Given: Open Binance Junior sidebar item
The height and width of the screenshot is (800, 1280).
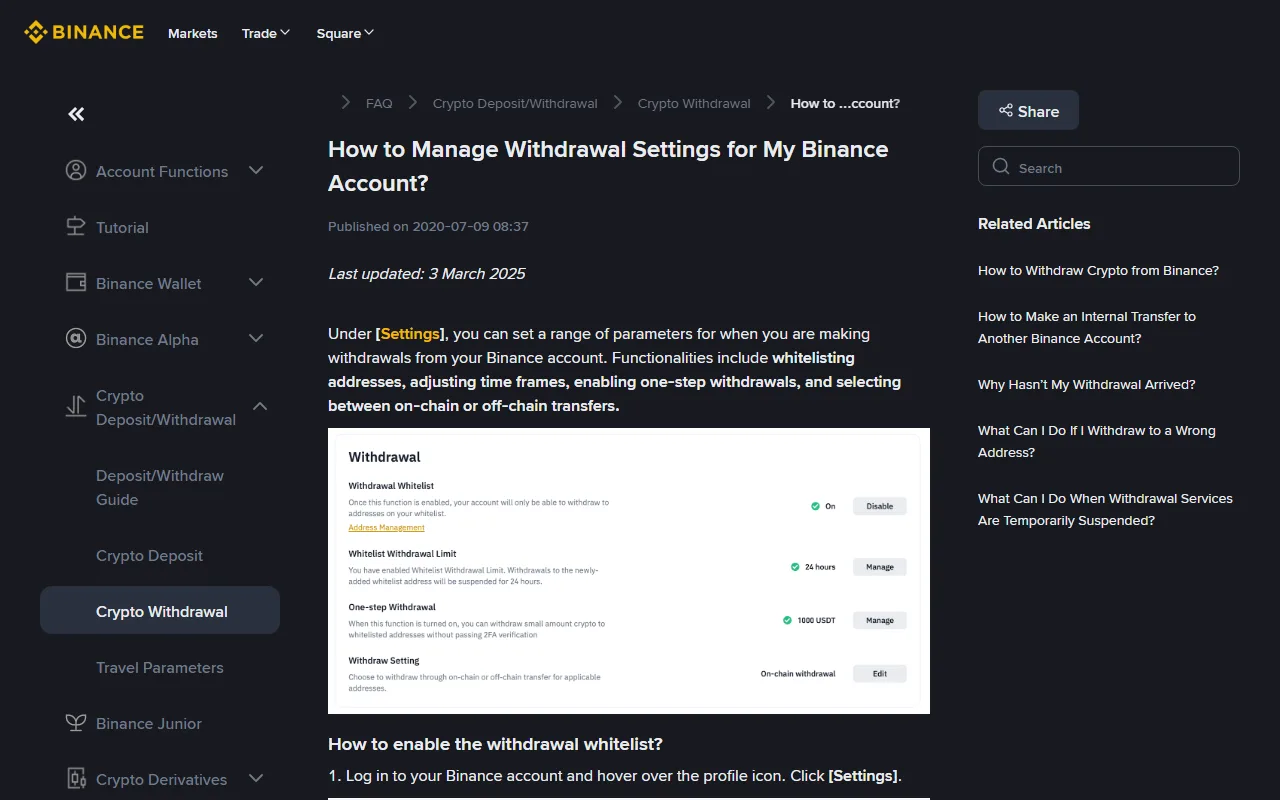Looking at the screenshot, I should pyautogui.click(x=149, y=723).
